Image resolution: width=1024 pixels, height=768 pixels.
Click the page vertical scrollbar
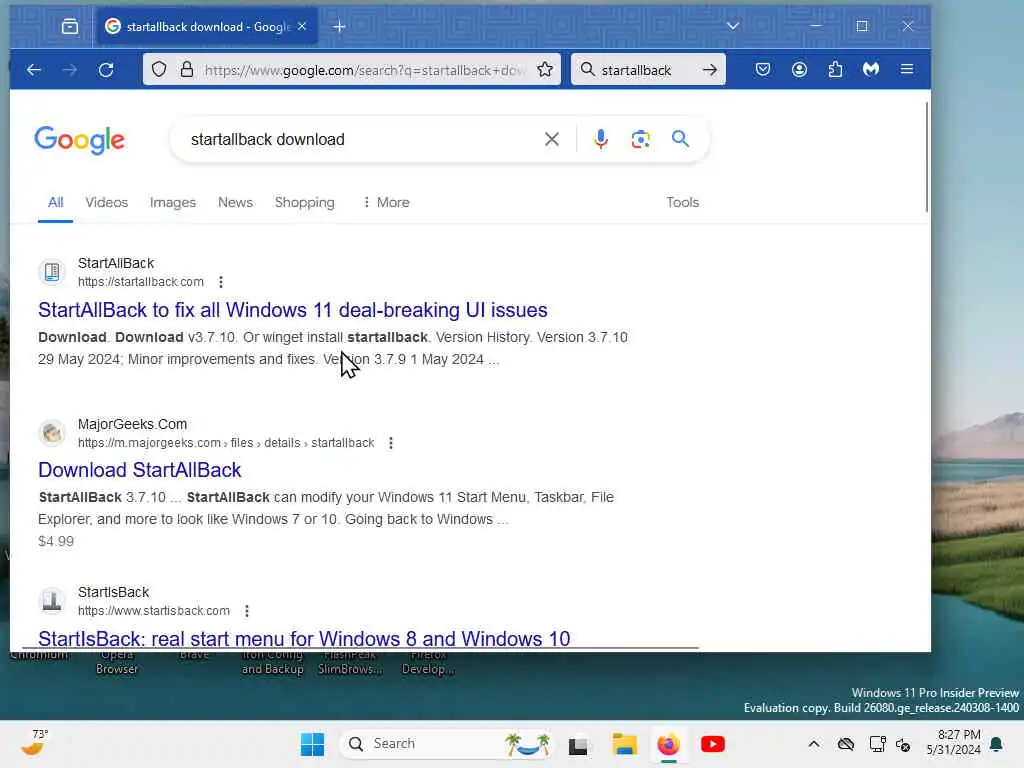(926, 157)
